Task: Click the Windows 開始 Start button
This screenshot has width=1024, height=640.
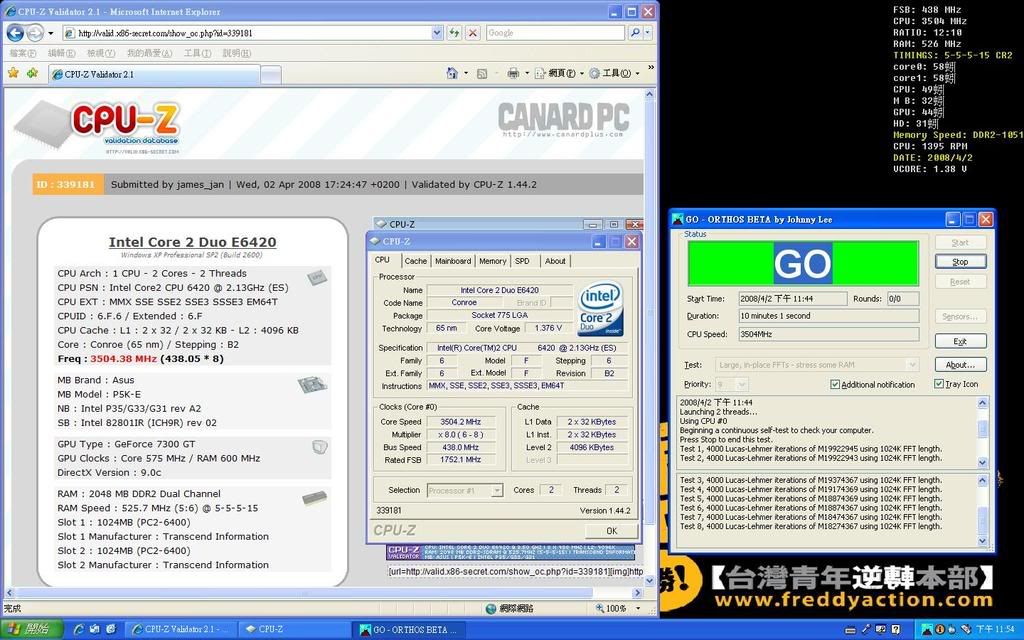Action: pyautogui.click(x=31, y=629)
